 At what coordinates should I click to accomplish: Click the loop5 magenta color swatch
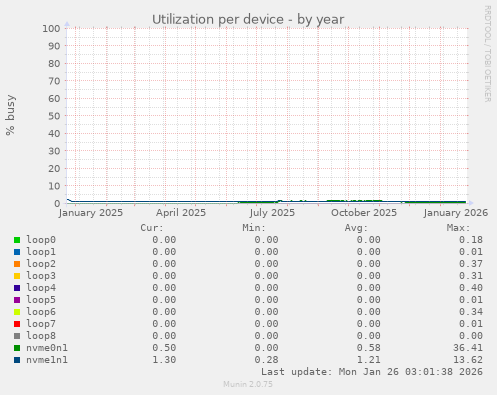17,300
